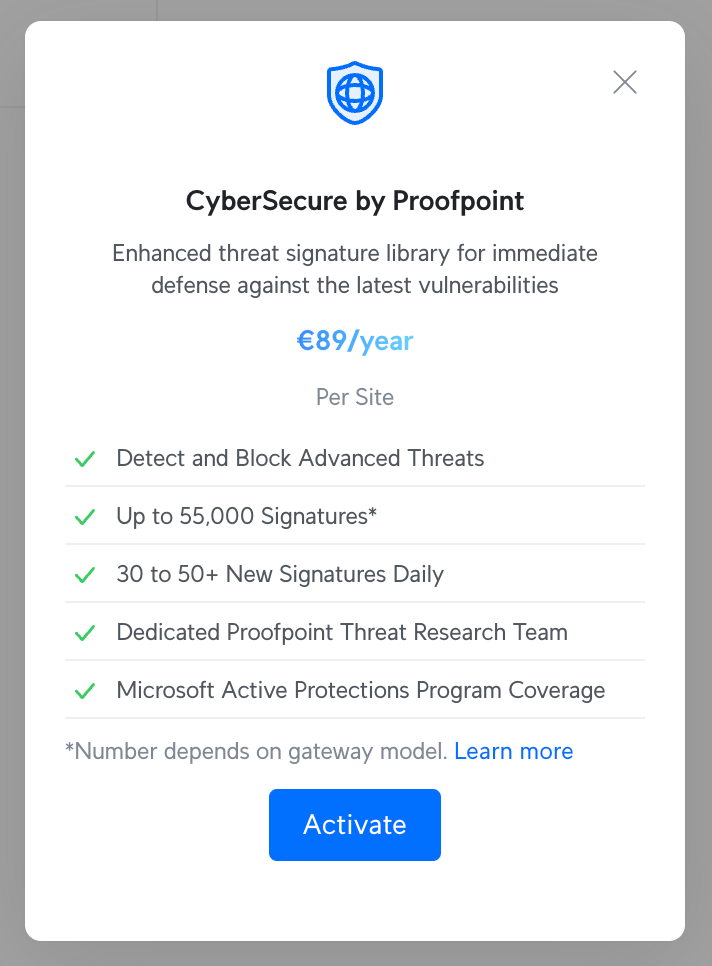Click the checkmark beside Up to 55,000 Signatures

click(x=85, y=517)
